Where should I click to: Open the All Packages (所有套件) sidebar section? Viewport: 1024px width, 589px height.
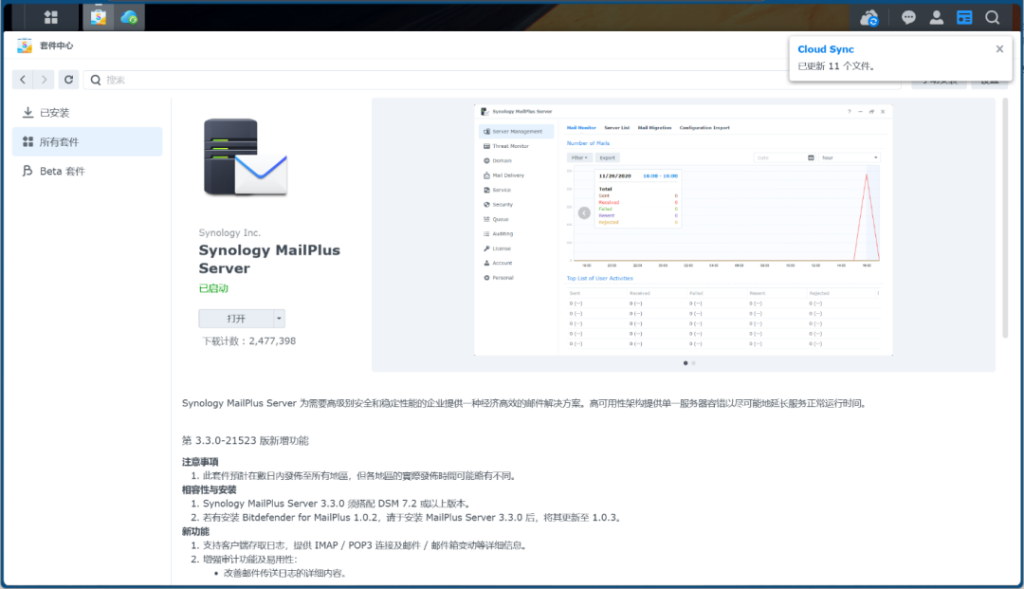click(88, 142)
